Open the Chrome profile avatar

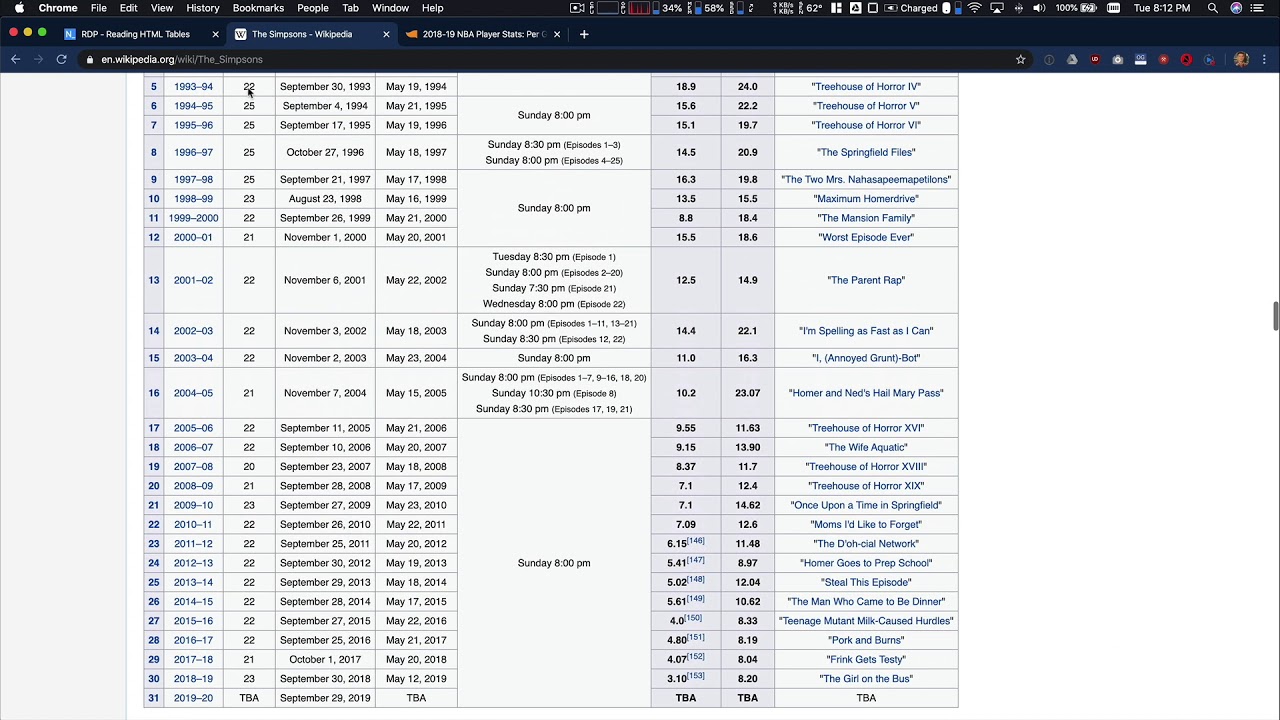point(1241,59)
